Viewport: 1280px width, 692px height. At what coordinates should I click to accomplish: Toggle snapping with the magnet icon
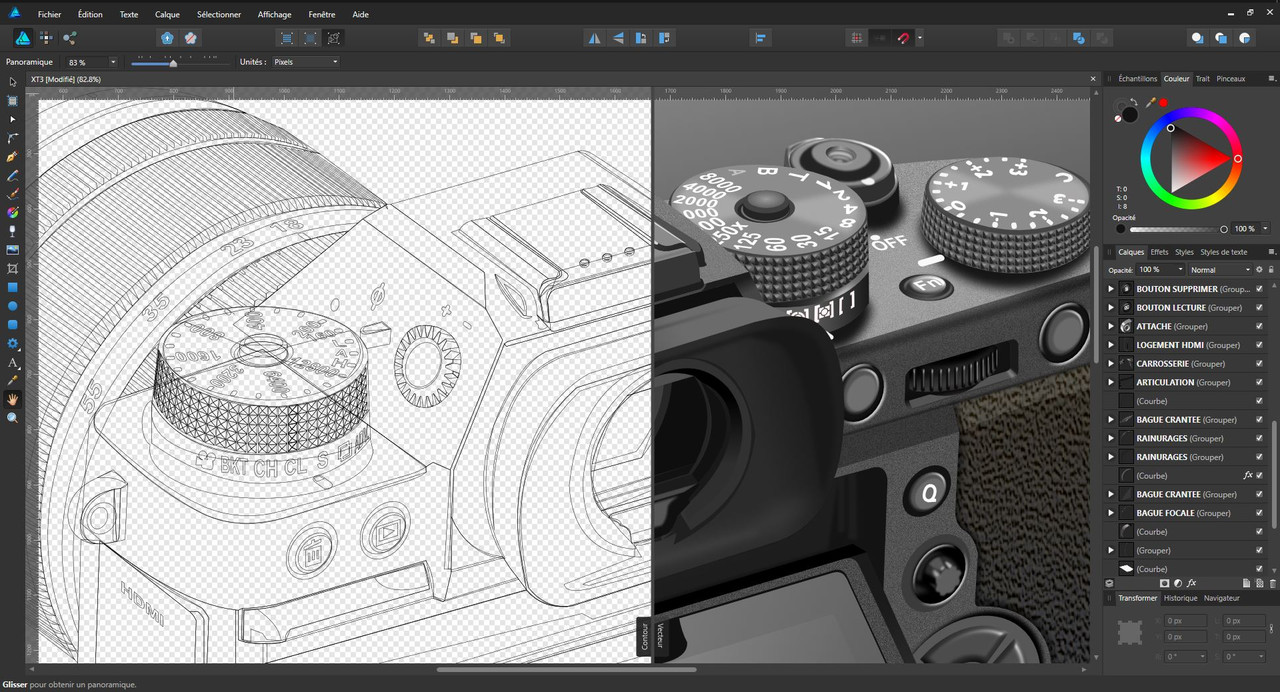pos(903,38)
